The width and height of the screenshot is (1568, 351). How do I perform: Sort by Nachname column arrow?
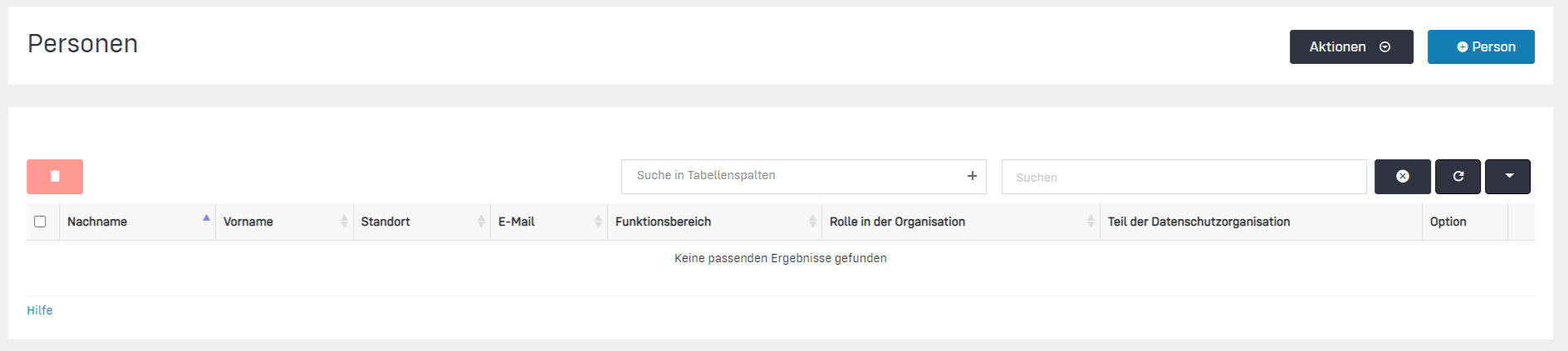[x=206, y=219]
